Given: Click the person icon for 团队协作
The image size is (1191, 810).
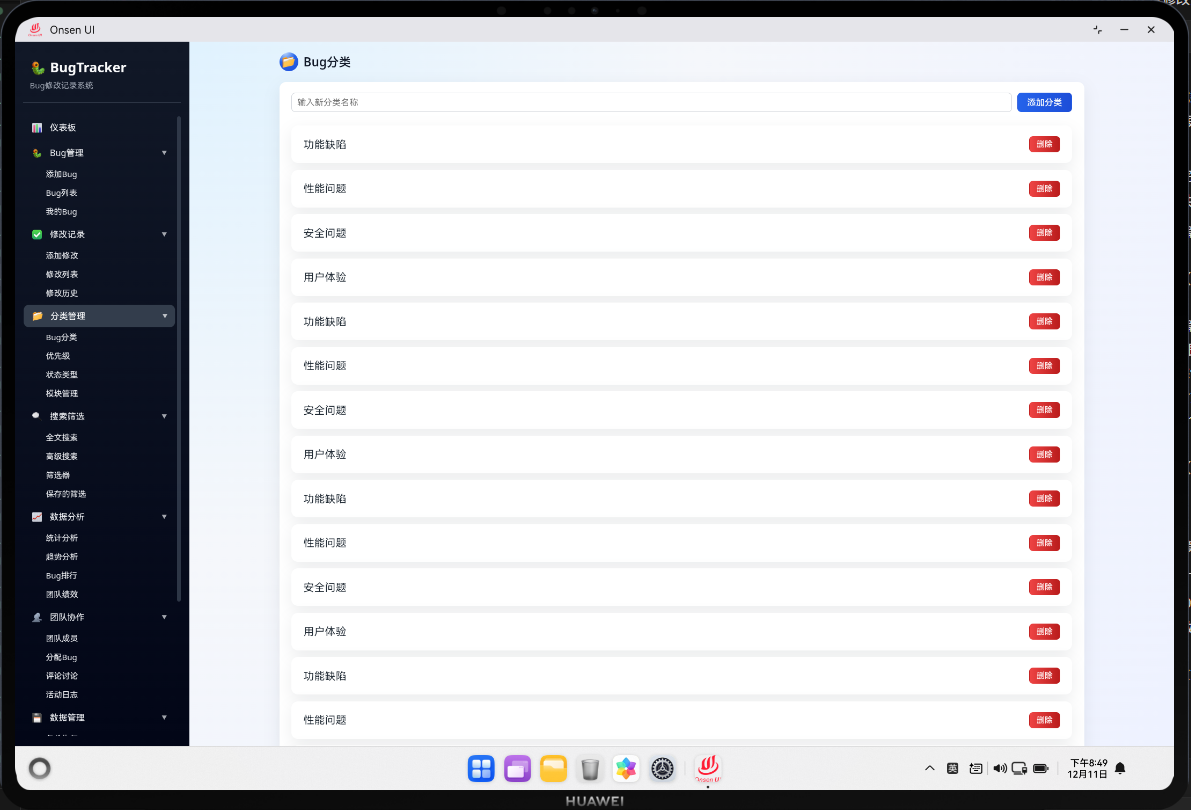Looking at the screenshot, I should pyautogui.click(x=36, y=617).
